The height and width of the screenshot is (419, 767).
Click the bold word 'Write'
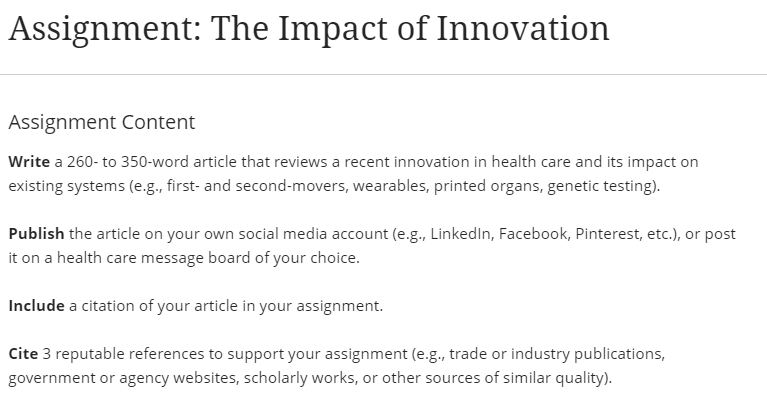[29, 162]
